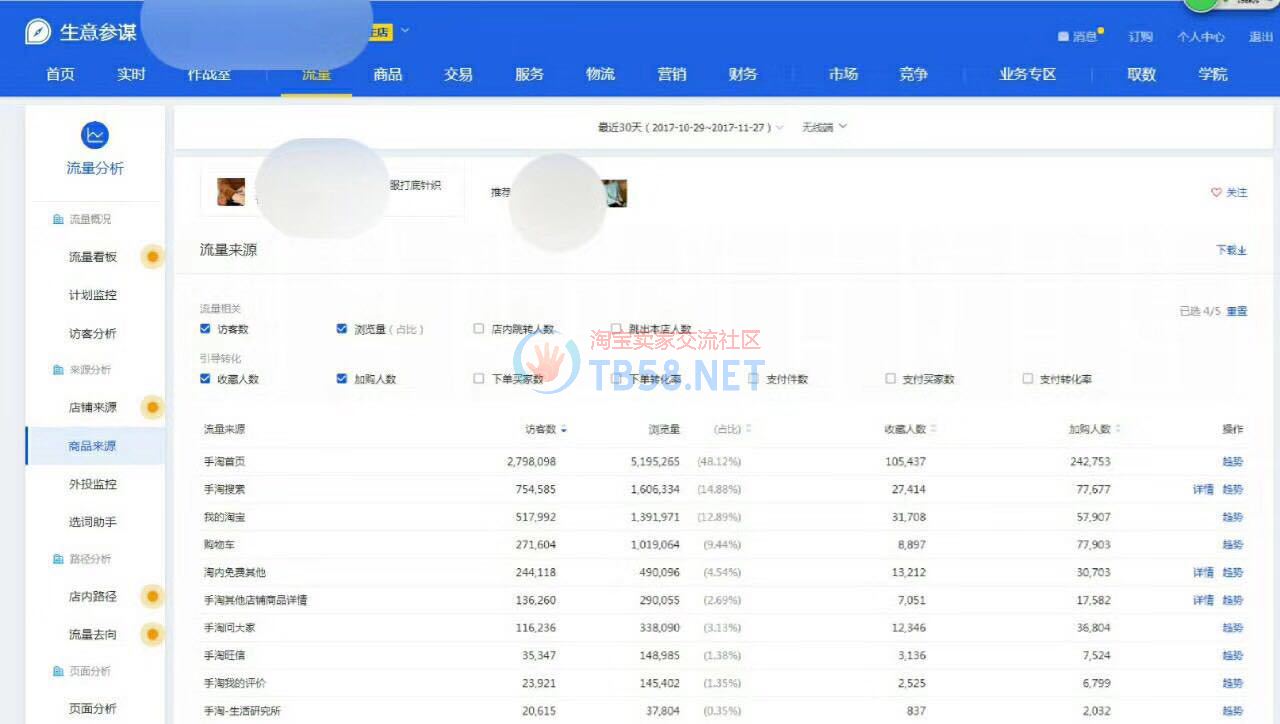Uncheck the 收藏人数 checkbox
Screen dimensions: 1280x724
pos(205,378)
